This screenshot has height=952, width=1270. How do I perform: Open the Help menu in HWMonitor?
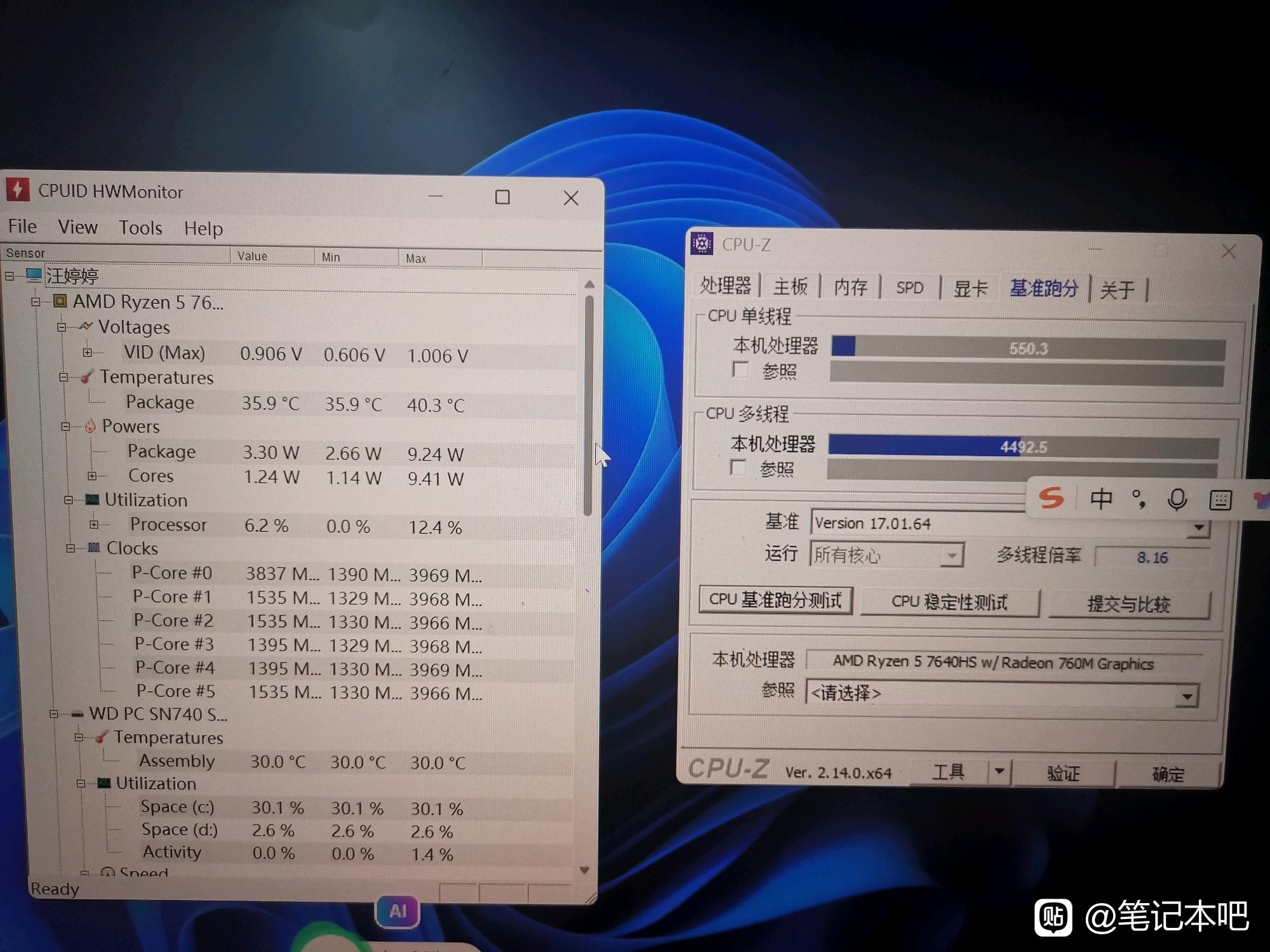click(x=203, y=228)
